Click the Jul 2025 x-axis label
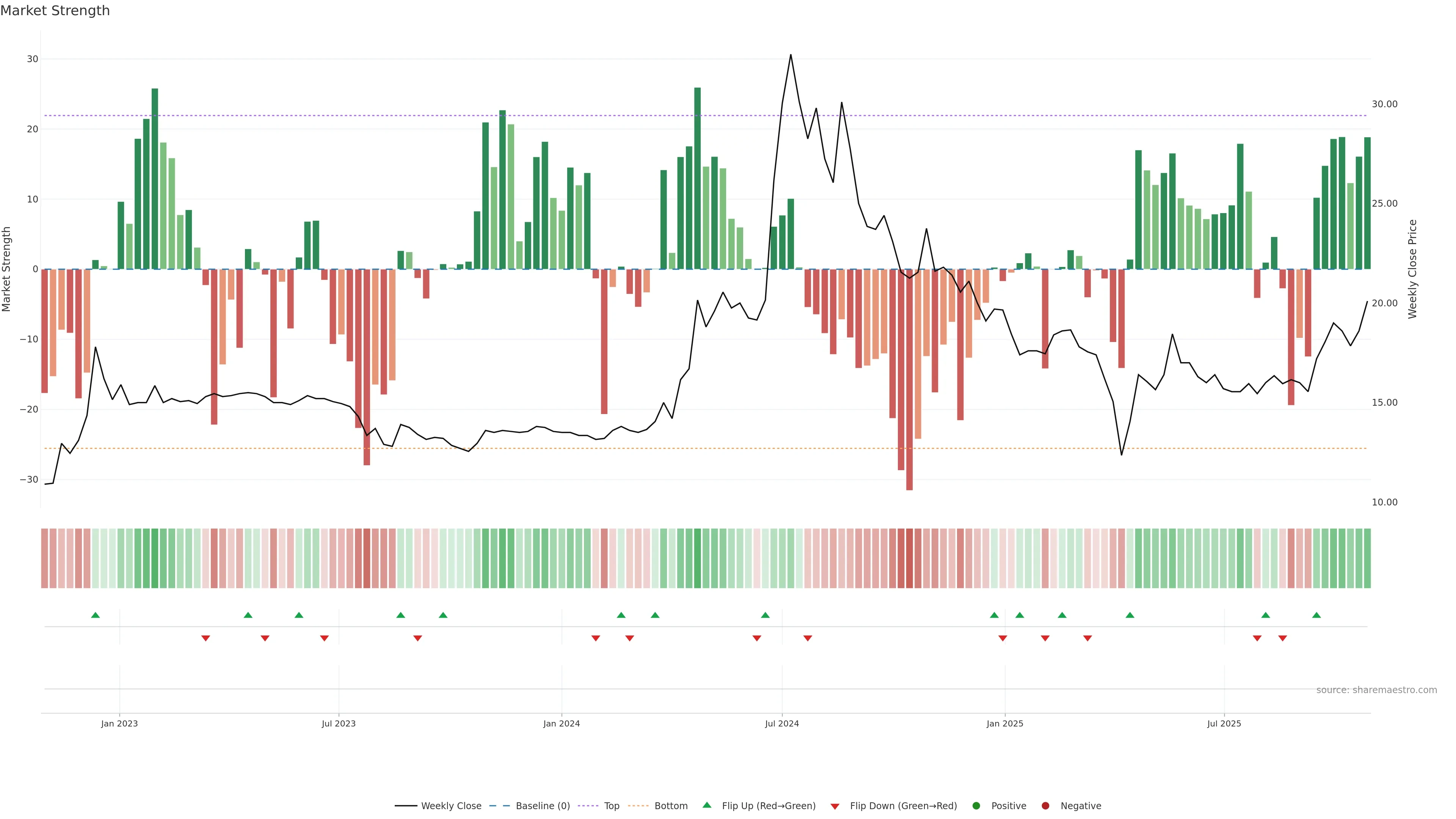This screenshot has height=819, width=1456. [1224, 723]
